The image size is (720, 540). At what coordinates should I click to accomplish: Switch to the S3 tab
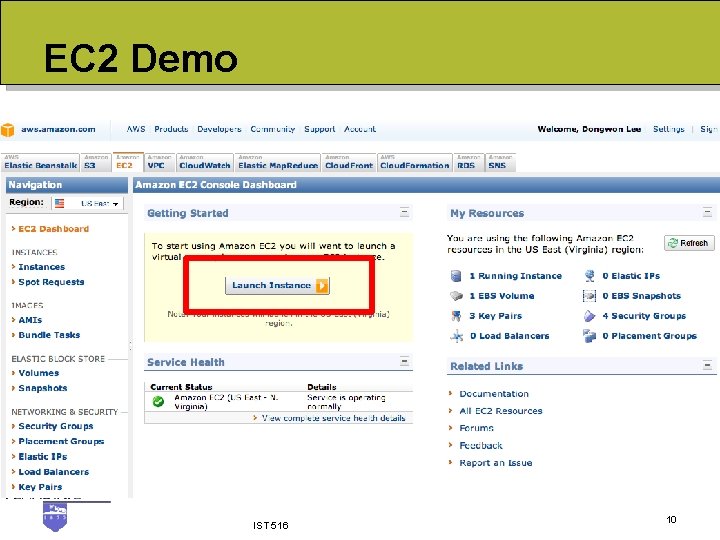pos(96,163)
